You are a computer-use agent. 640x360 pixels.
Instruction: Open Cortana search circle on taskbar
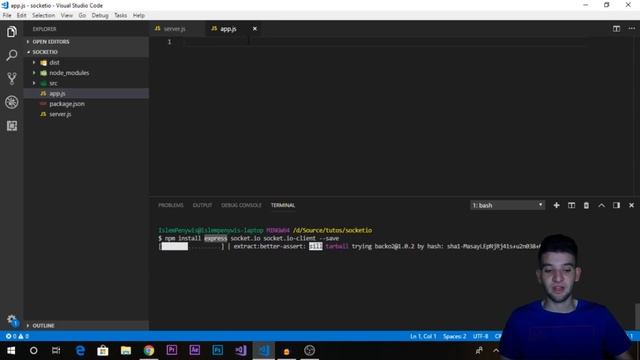click(33, 350)
